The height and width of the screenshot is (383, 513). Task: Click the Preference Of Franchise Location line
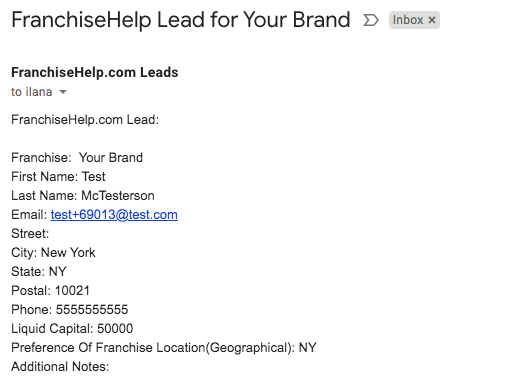164,348
